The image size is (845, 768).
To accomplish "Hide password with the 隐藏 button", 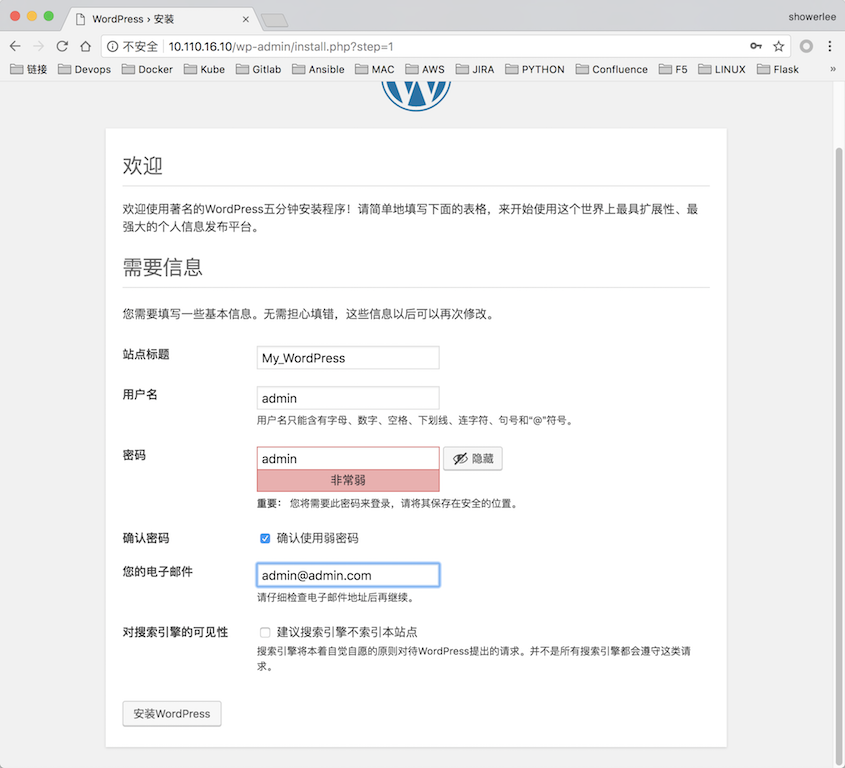I will coord(473,459).
